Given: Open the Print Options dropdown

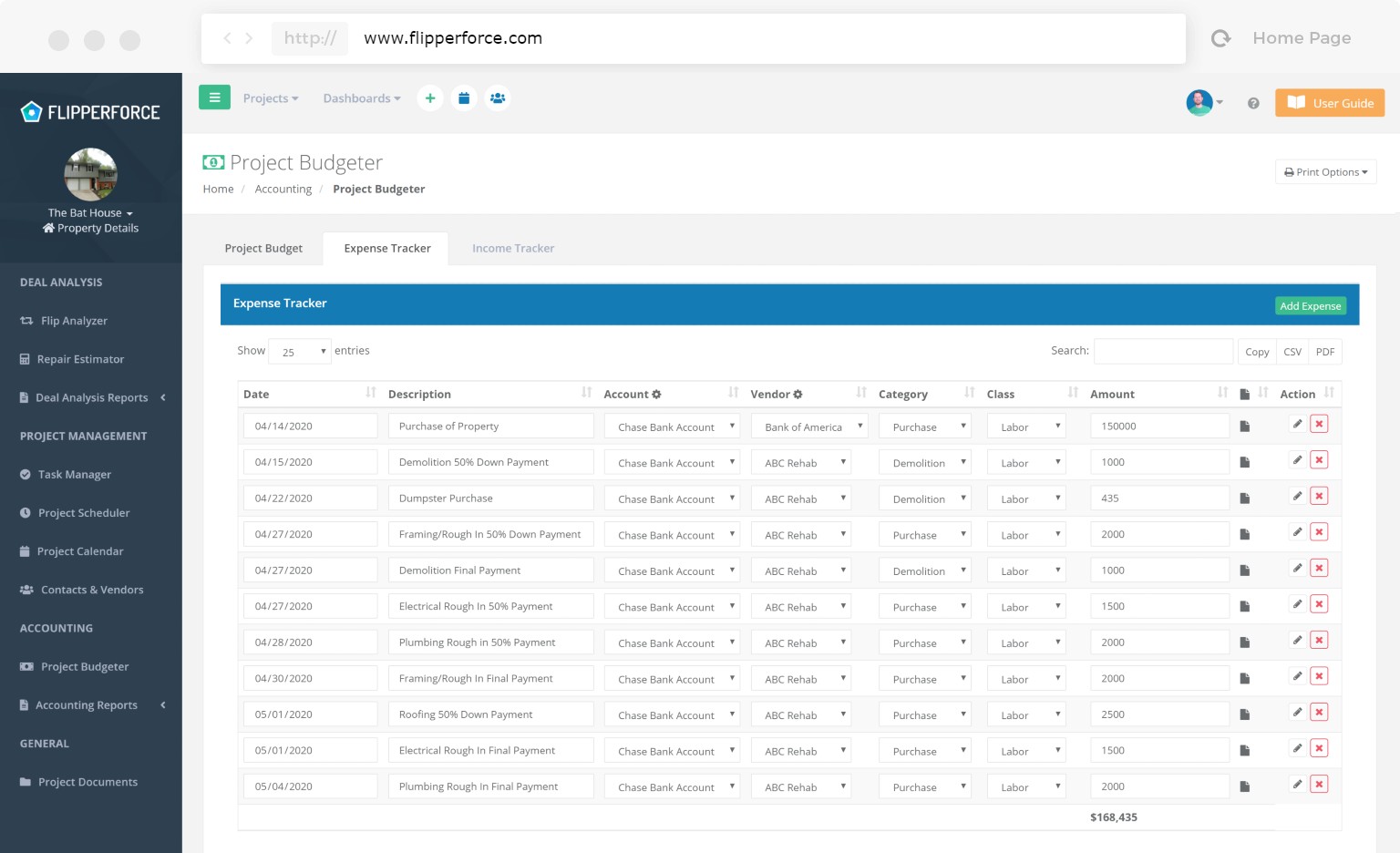Looking at the screenshot, I should 1326,171.
